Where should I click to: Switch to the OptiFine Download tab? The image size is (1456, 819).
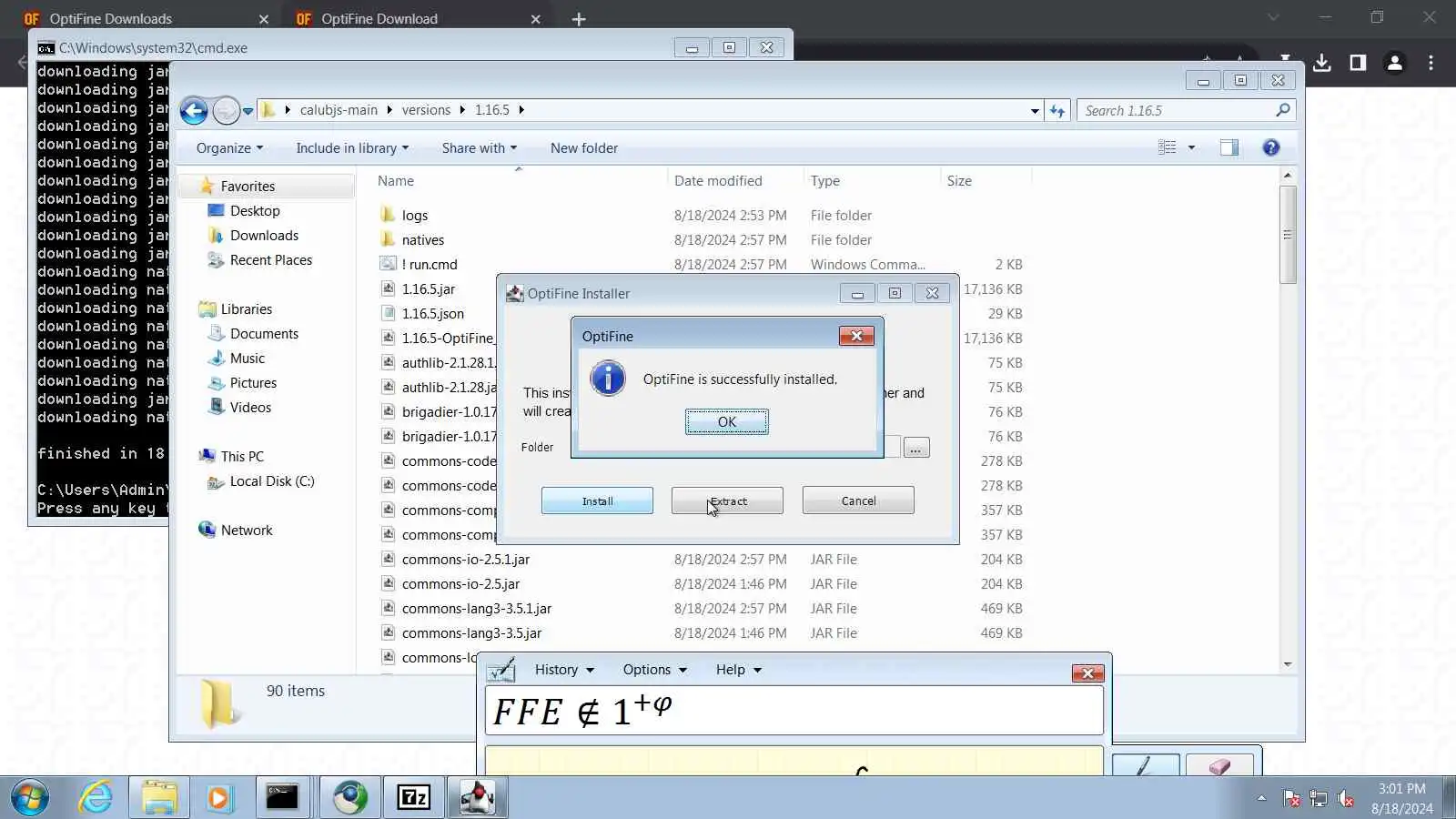click(x=417, y=18)
